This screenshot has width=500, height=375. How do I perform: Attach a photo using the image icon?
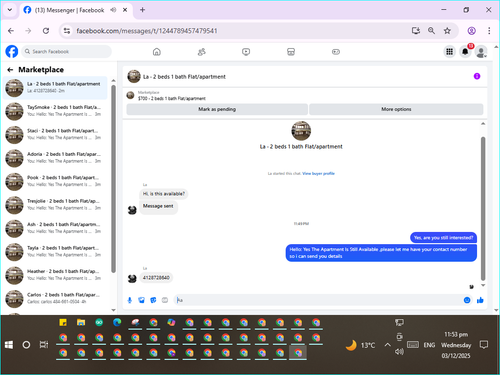tap(141, 300)
